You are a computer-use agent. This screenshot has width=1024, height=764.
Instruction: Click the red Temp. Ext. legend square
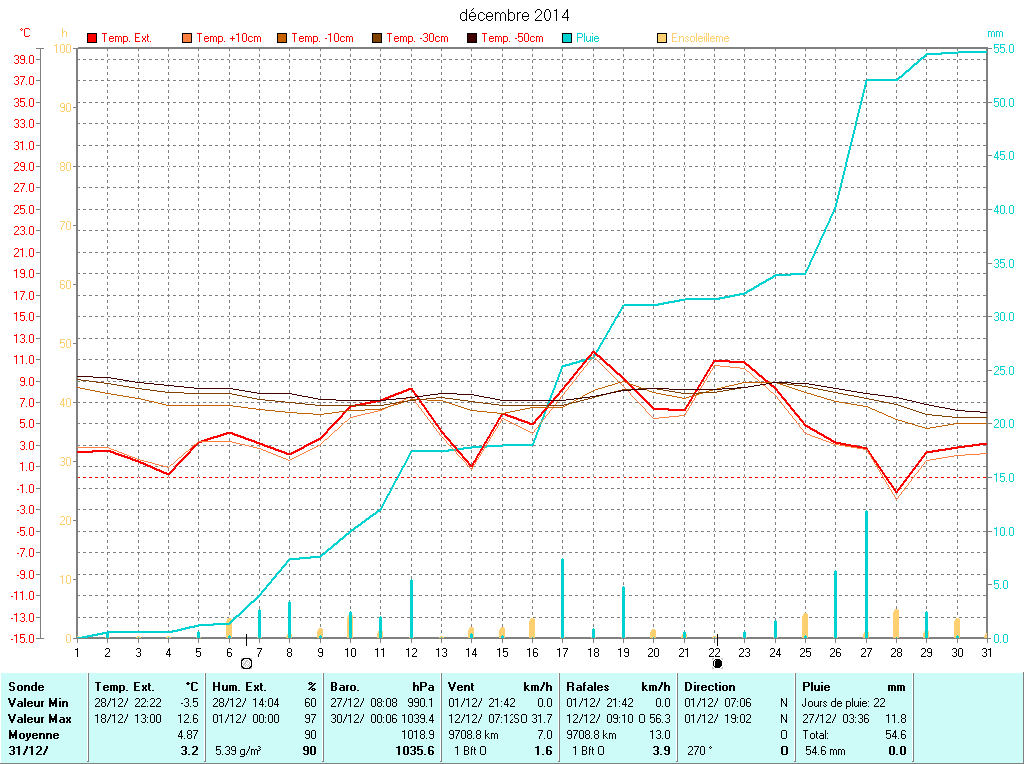coord(93,38)
